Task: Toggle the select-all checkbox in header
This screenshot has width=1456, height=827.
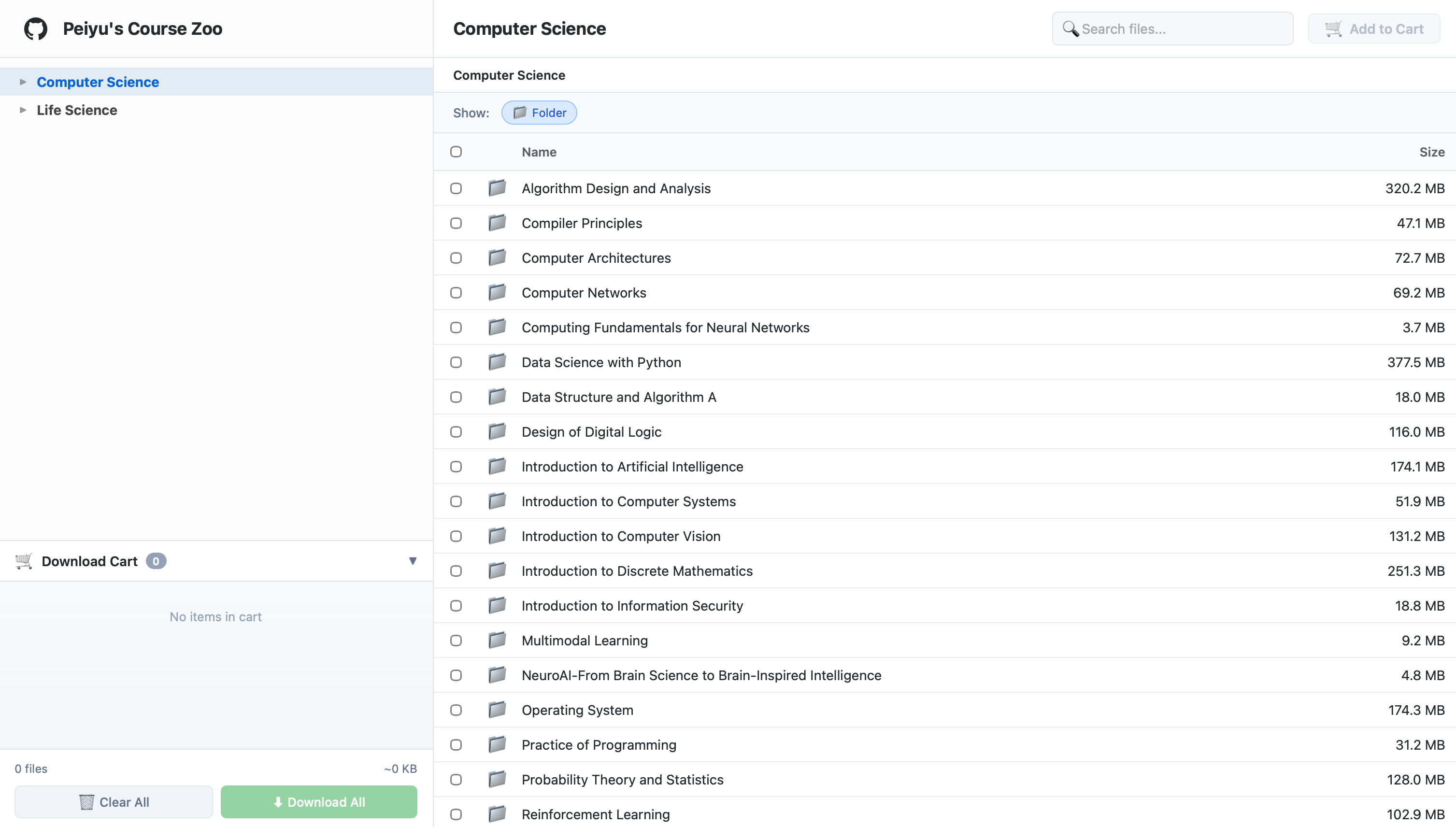Action: pos(456,152)
